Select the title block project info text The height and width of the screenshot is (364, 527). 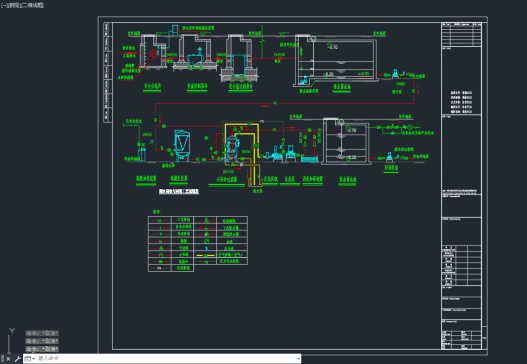pos(461,102)
